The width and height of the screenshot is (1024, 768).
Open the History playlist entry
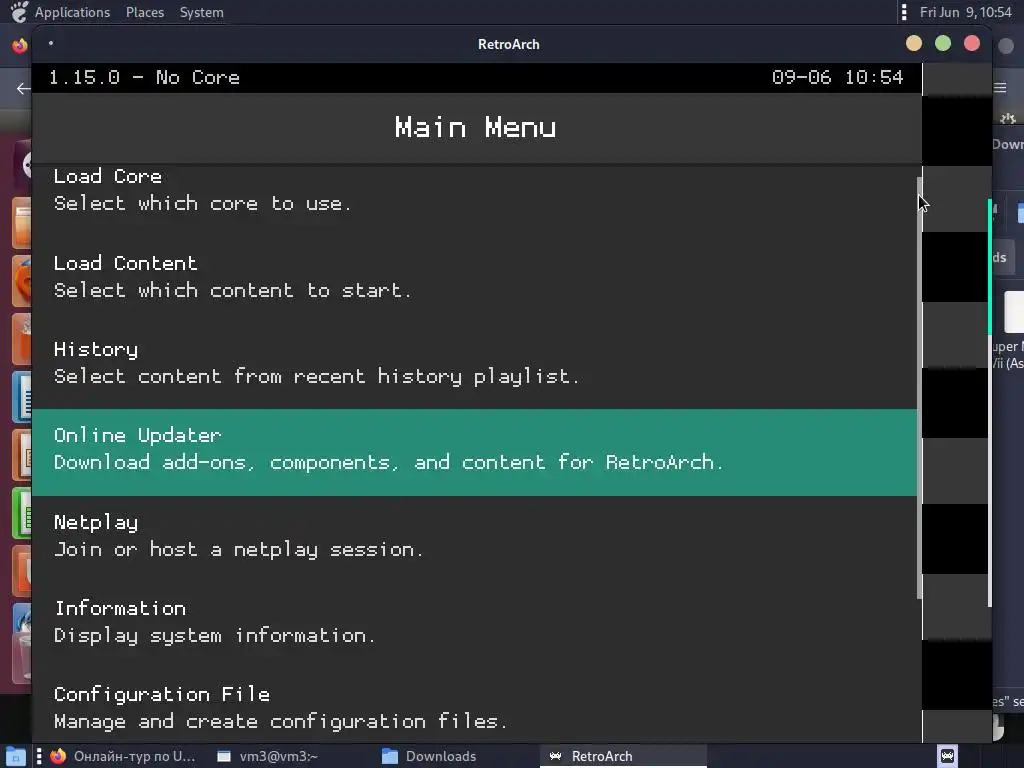(x=474, y=363)
